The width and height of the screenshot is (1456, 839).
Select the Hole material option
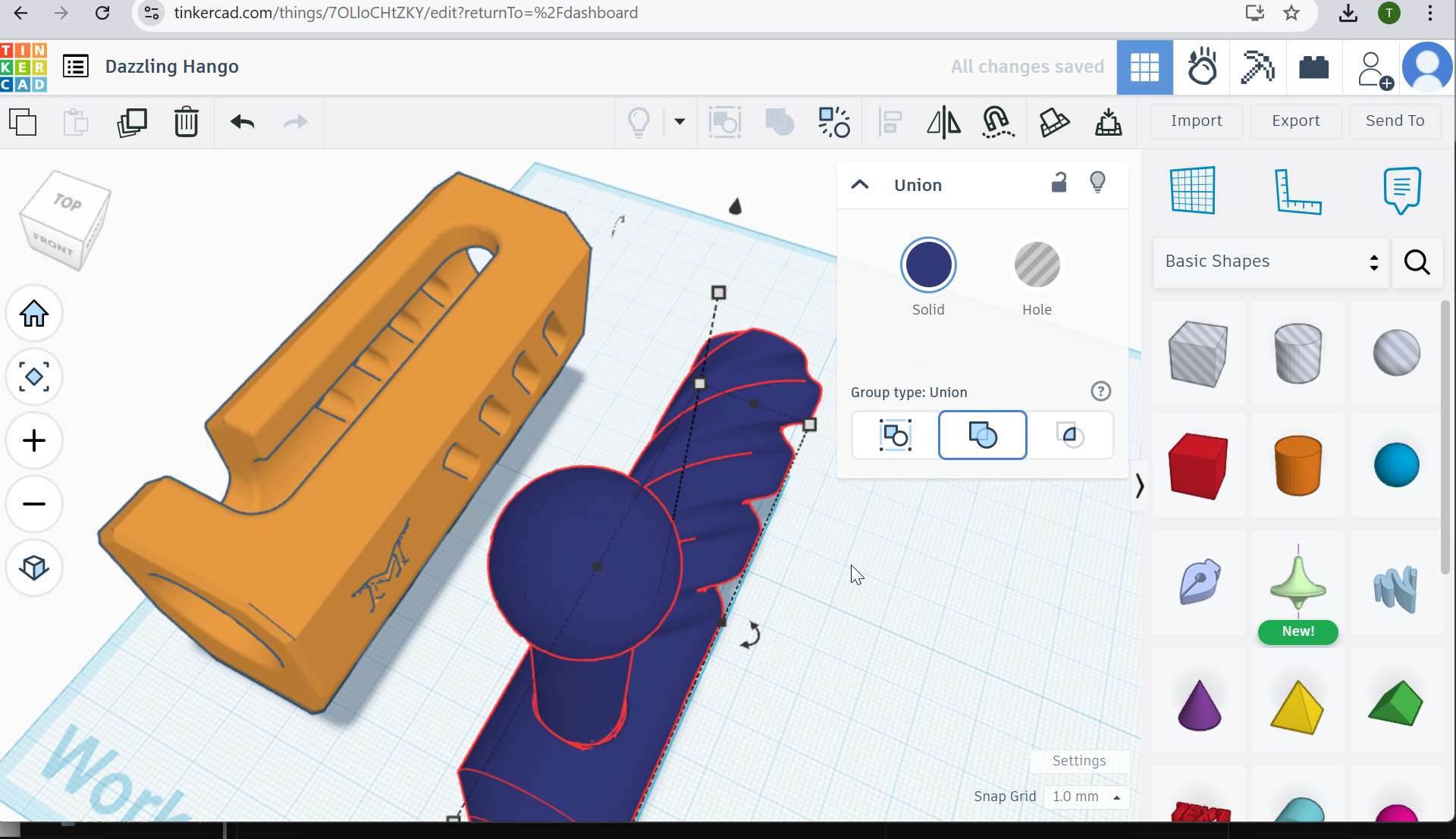[1037, 265]
